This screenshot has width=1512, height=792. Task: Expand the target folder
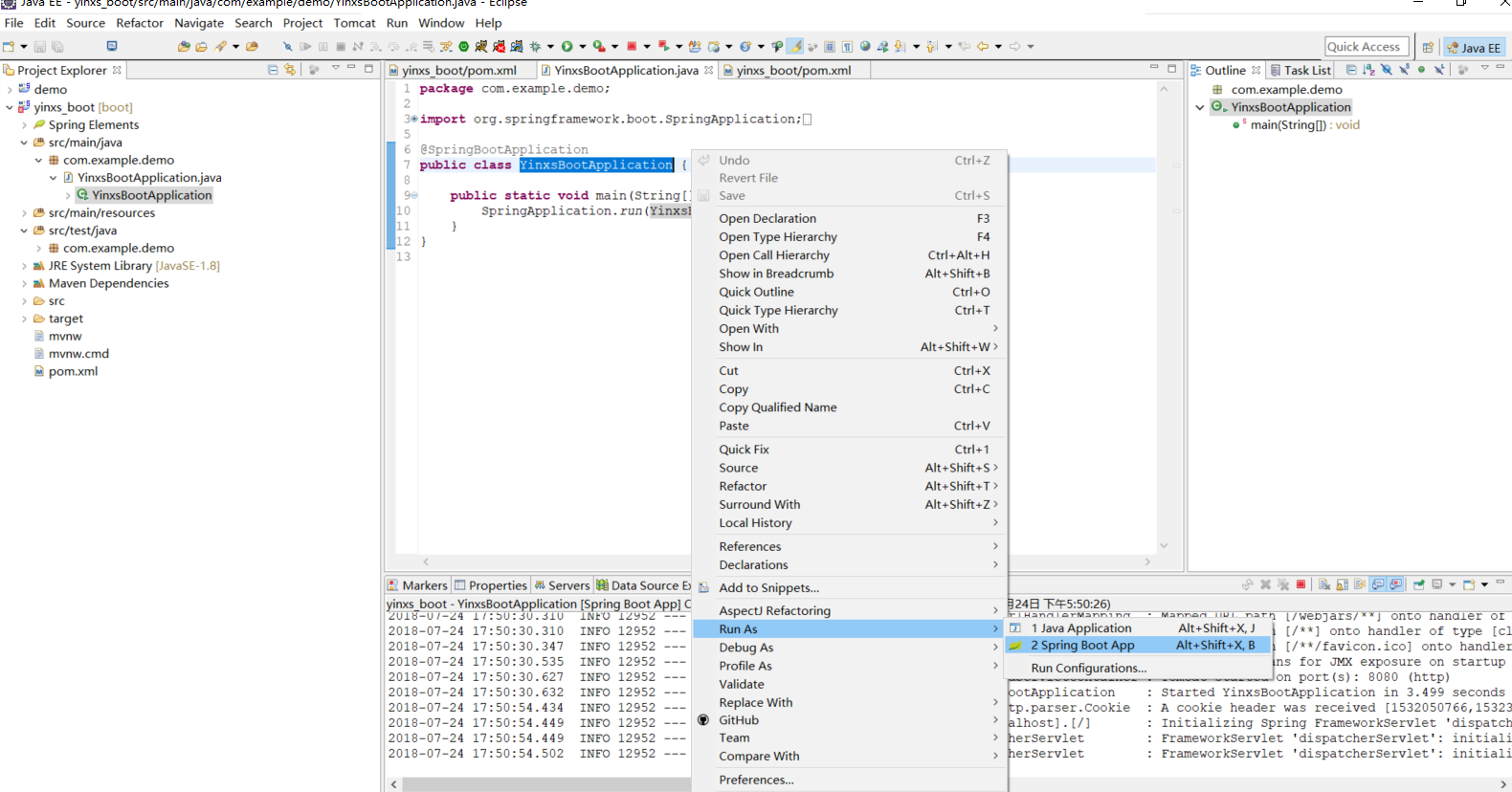[x=24, y=319]
